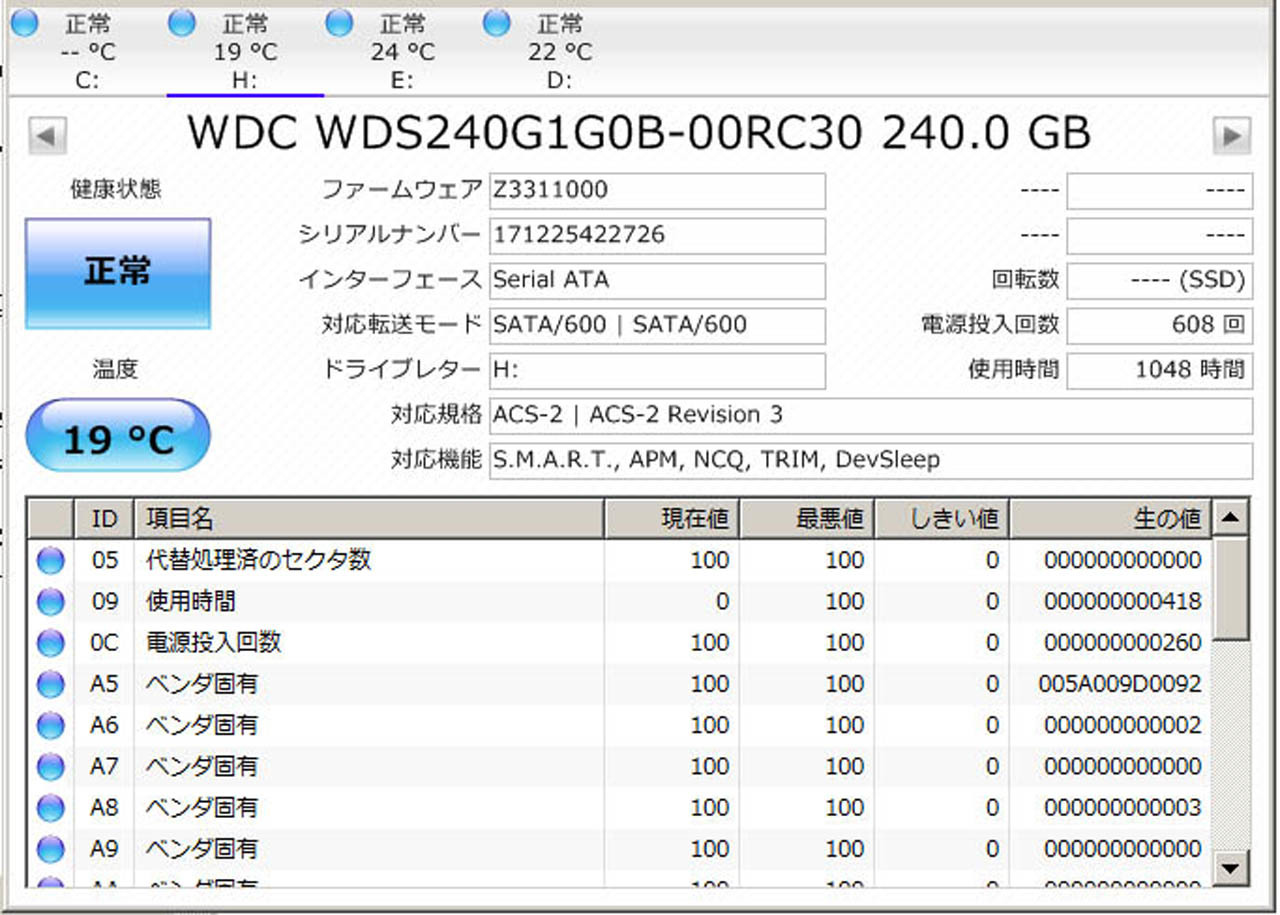
Task: Click the SMART list scrollbar thumb
Action: coord(1231,587)
